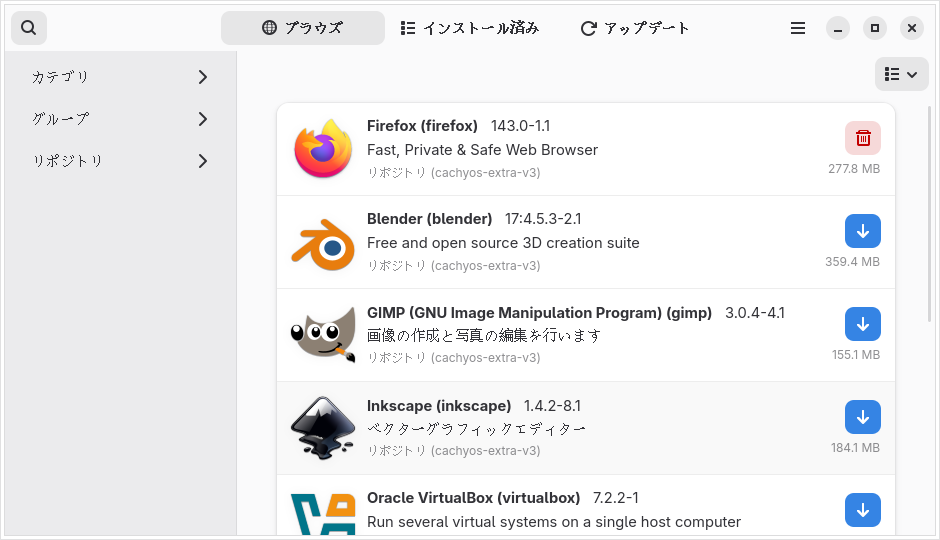
Task: Install GIMP using its download button
Action: coord(862,324)
